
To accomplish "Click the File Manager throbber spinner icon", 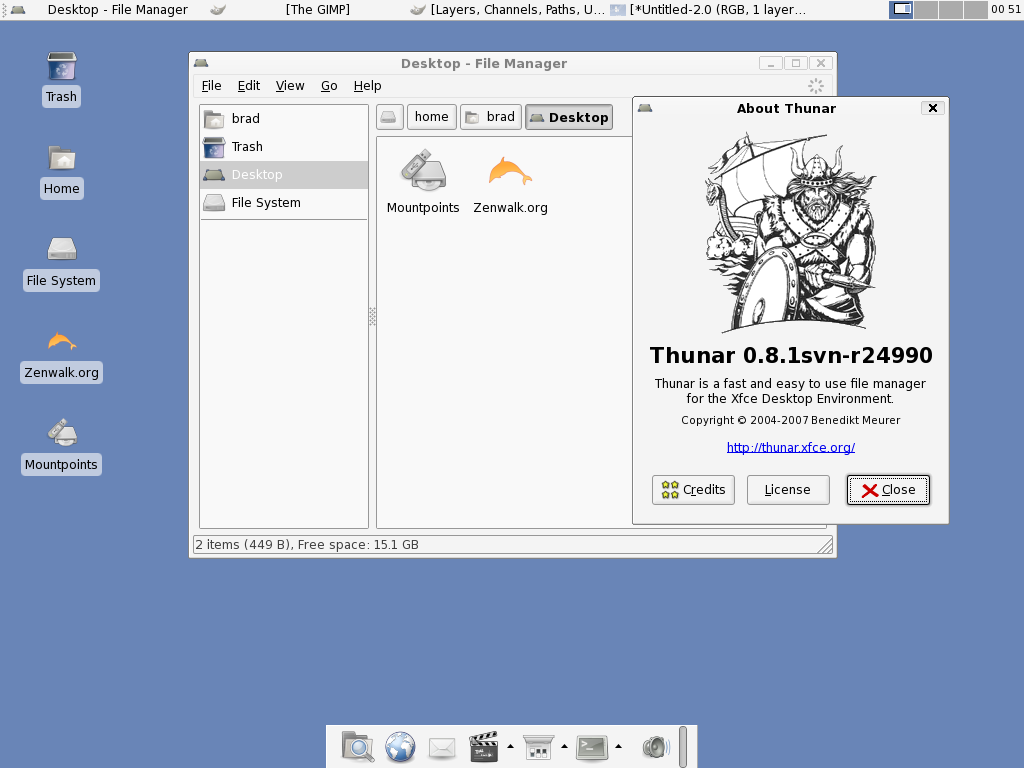I will pyautogui.click(x=816, y=86).
